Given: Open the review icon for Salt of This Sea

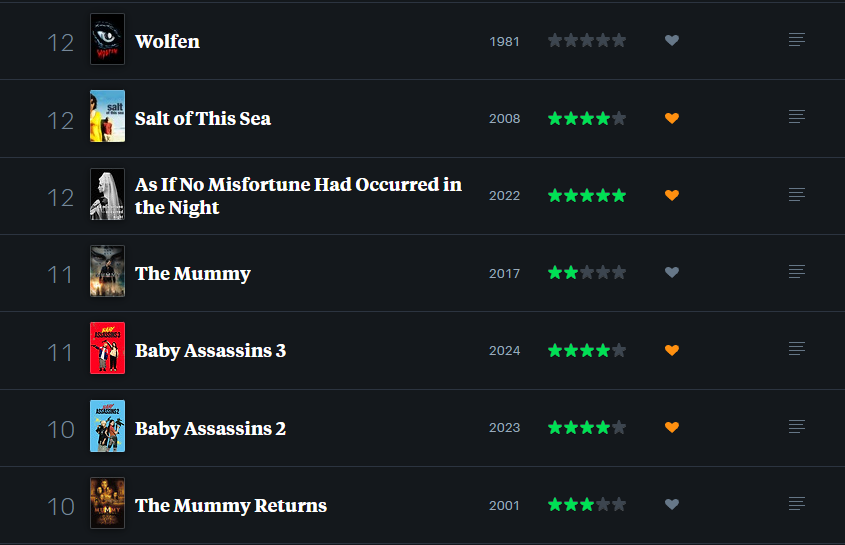Looking at the screenshot, I should pos(796,117).
